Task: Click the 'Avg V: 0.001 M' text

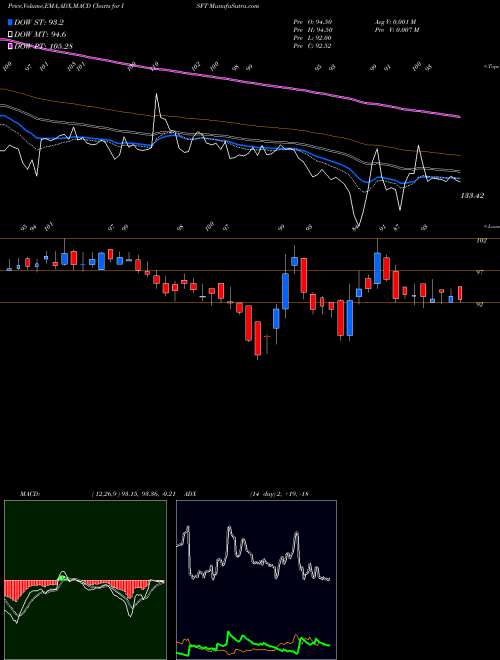Action: coord(395,22)
